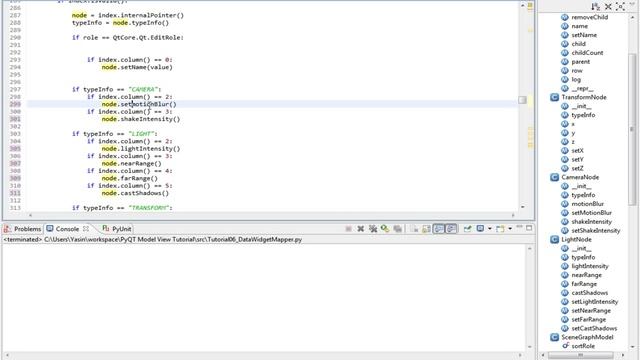Select SceneGraphModel class in Outline

coord(587,337)
